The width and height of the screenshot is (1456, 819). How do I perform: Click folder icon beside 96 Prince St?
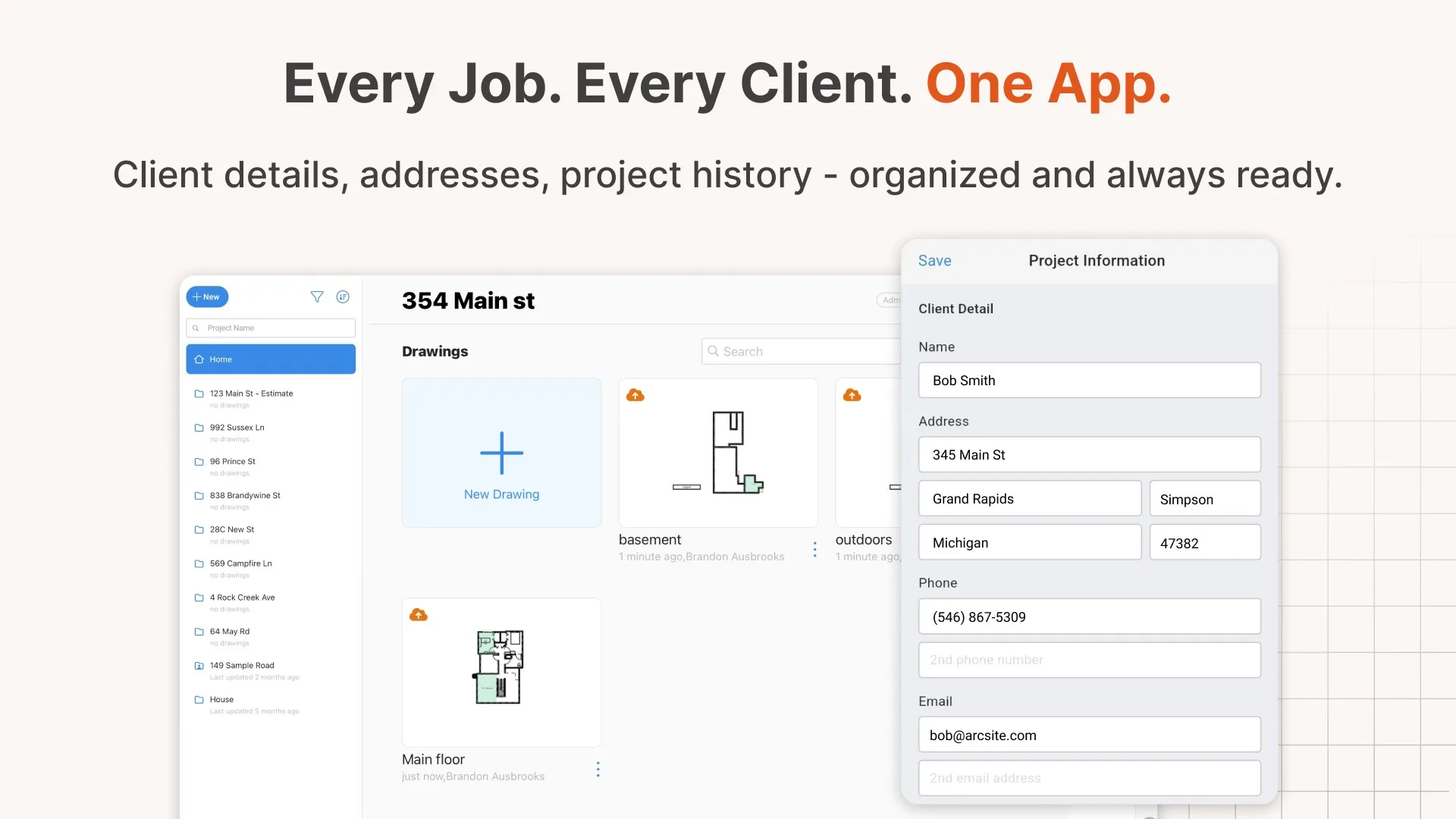click(199, 462)
